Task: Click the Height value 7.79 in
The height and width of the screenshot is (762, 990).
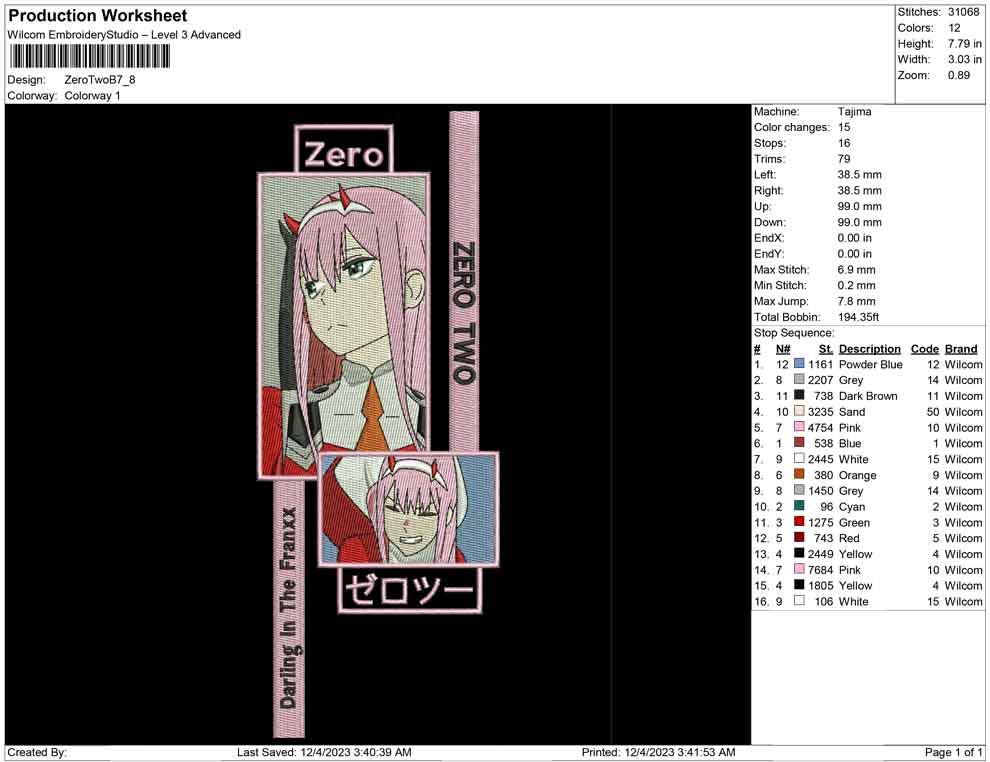Action: (964, 44)
